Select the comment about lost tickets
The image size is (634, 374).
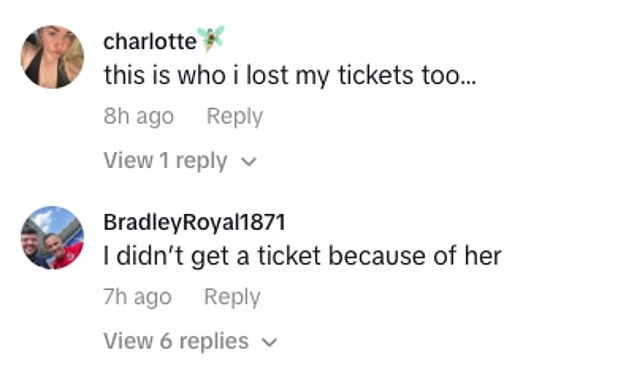[290, 76]
